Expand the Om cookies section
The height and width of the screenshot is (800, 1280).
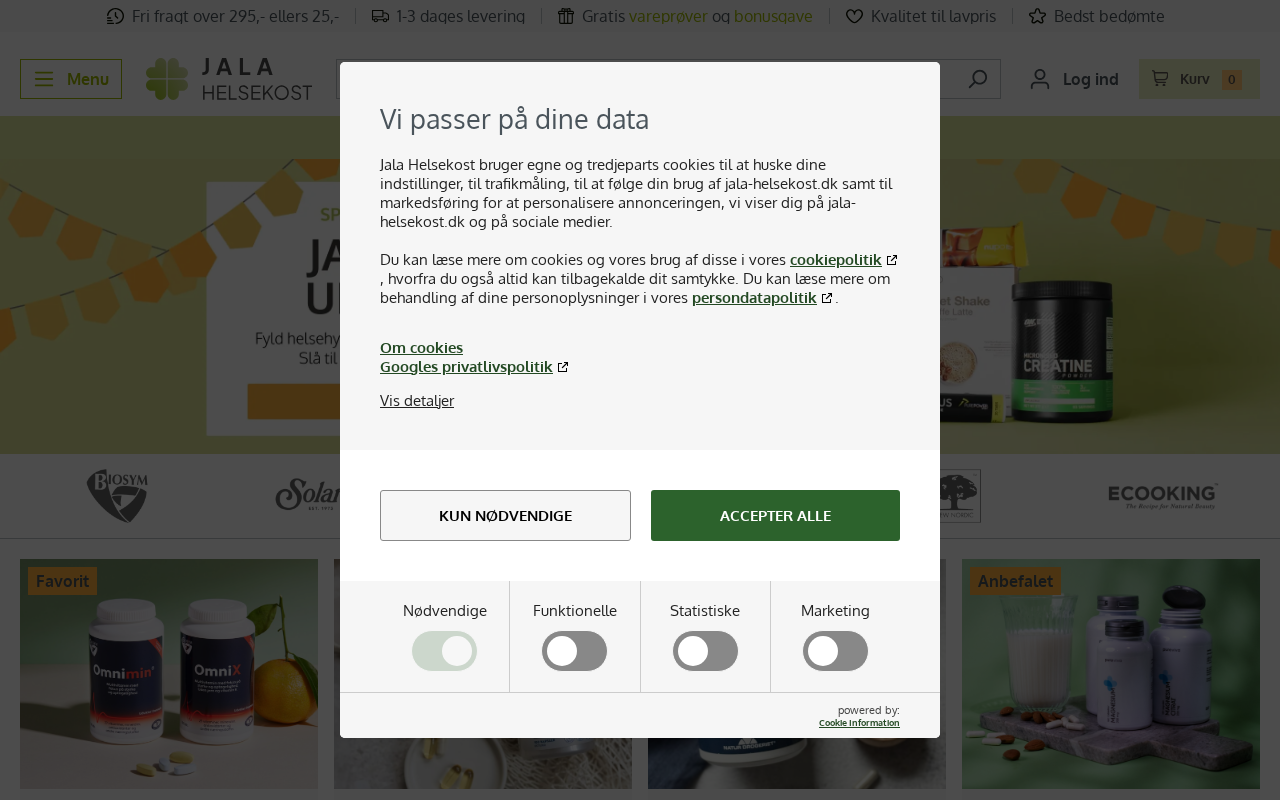(x=421, y=348)
